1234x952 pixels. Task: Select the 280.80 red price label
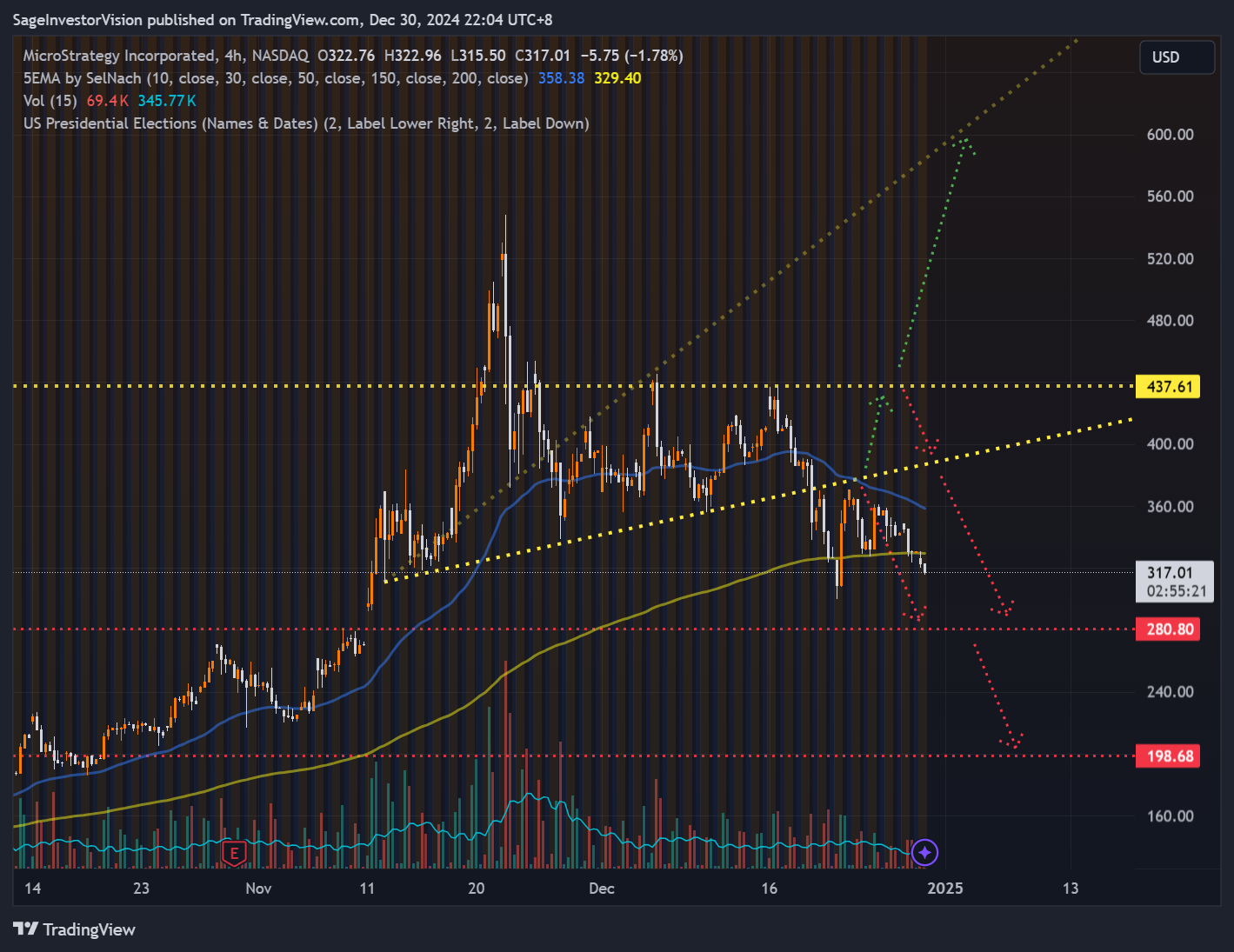pyautogui.click(x=1168, y=629)
